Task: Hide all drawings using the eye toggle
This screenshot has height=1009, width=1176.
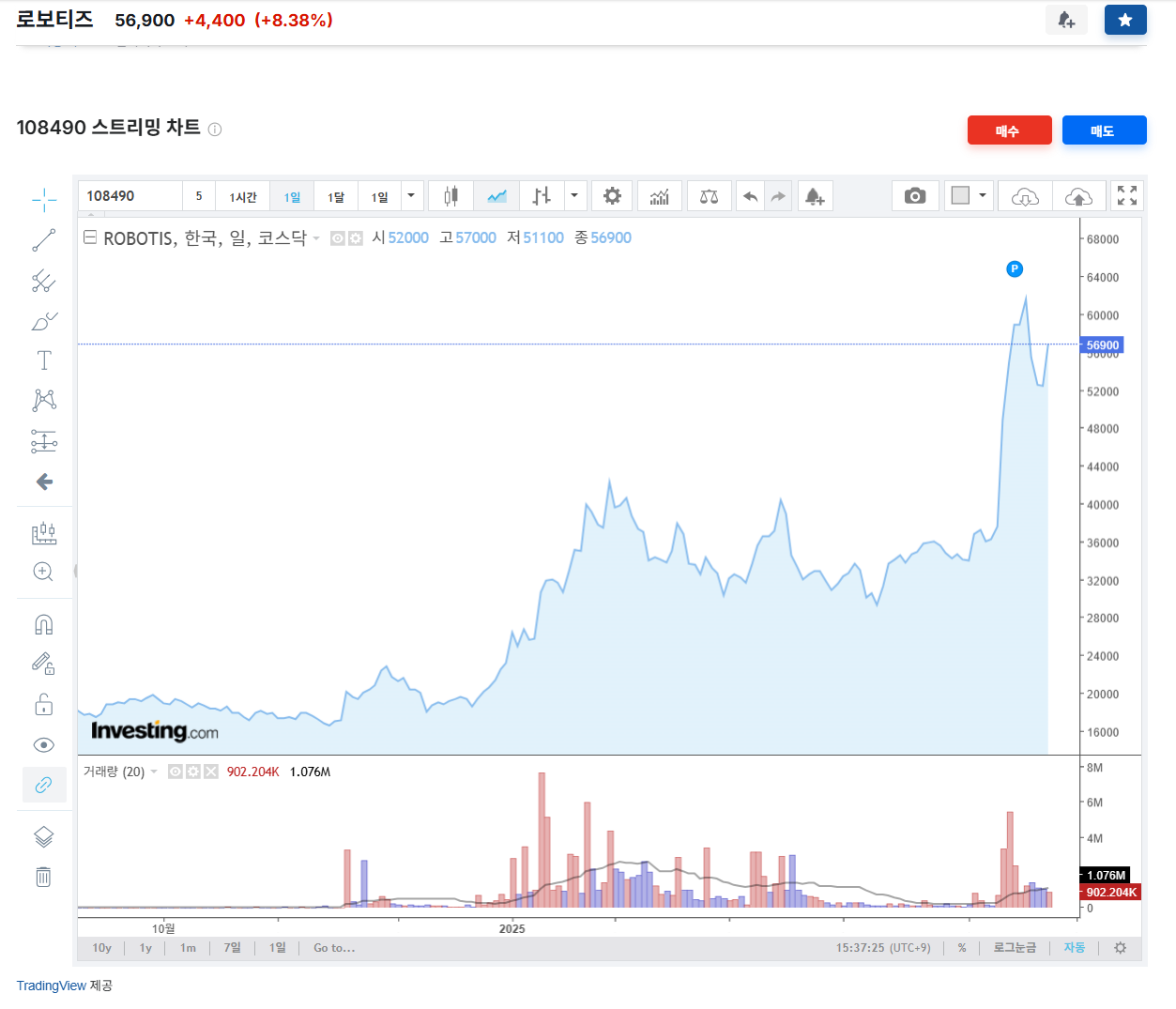Action: click(44, 744)
